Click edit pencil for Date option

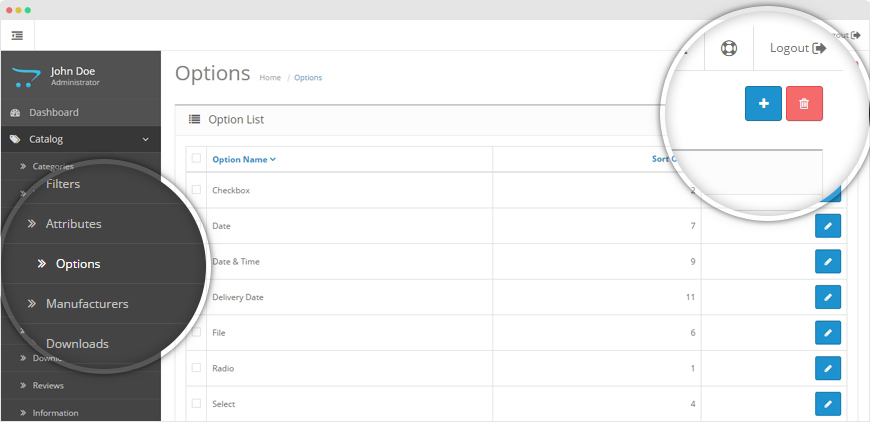(827, 226)
